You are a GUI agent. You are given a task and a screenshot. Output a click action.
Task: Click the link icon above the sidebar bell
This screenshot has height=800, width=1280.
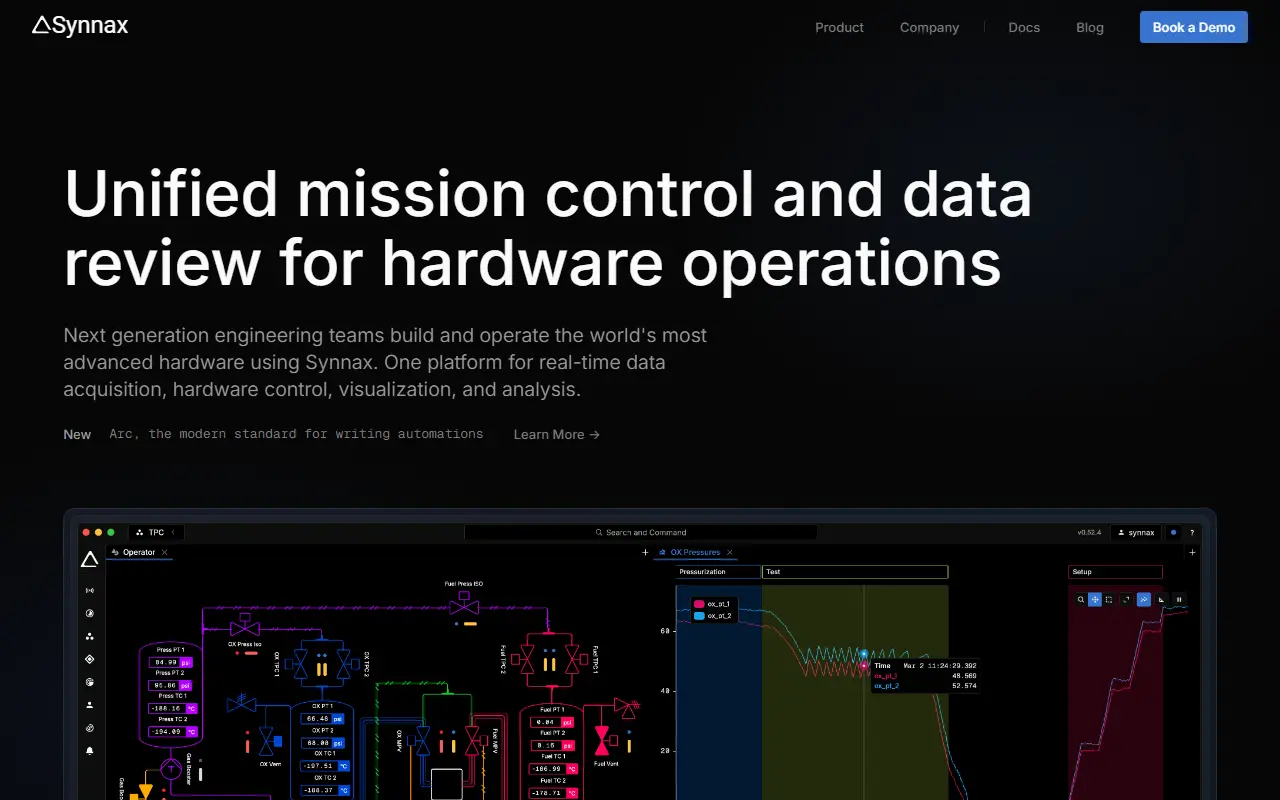point(90,728)
